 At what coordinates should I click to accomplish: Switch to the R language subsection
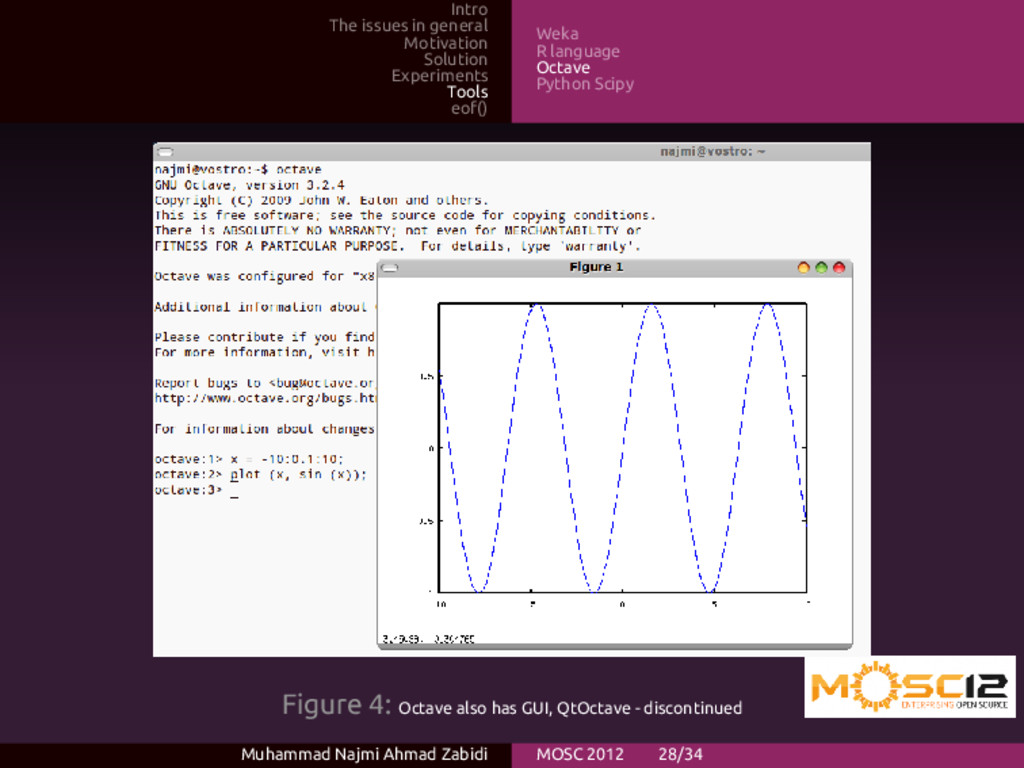pos(578,51)
